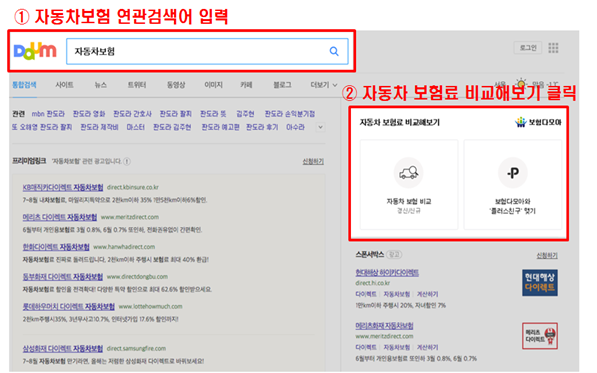597x373 pixels.
Task: Click the direct.samsungfire.com URL text
Action: [136, 348]
